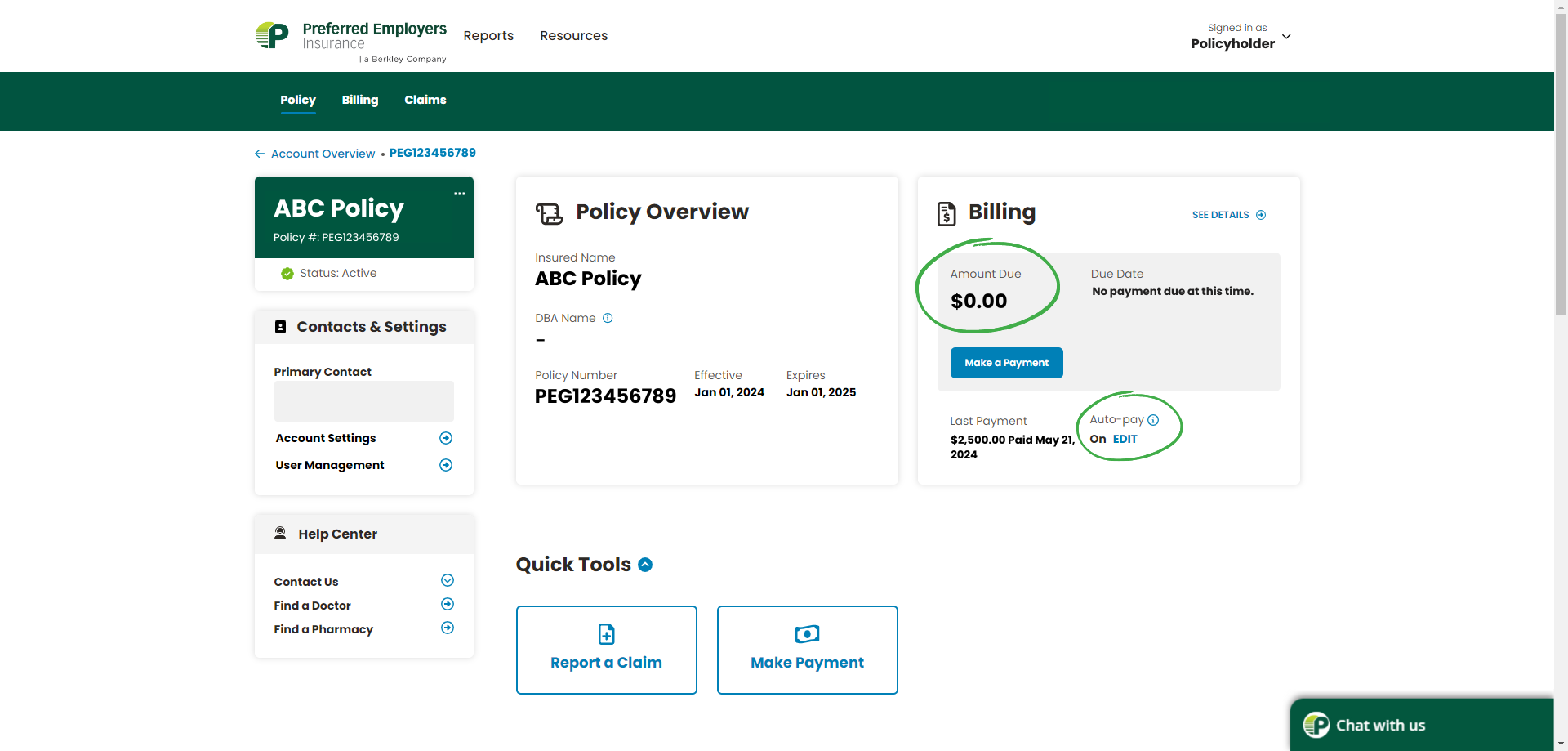The image size is (1568, 751).
Task: Click the back arrow beside Account Overview
Action: coord(259,153)
